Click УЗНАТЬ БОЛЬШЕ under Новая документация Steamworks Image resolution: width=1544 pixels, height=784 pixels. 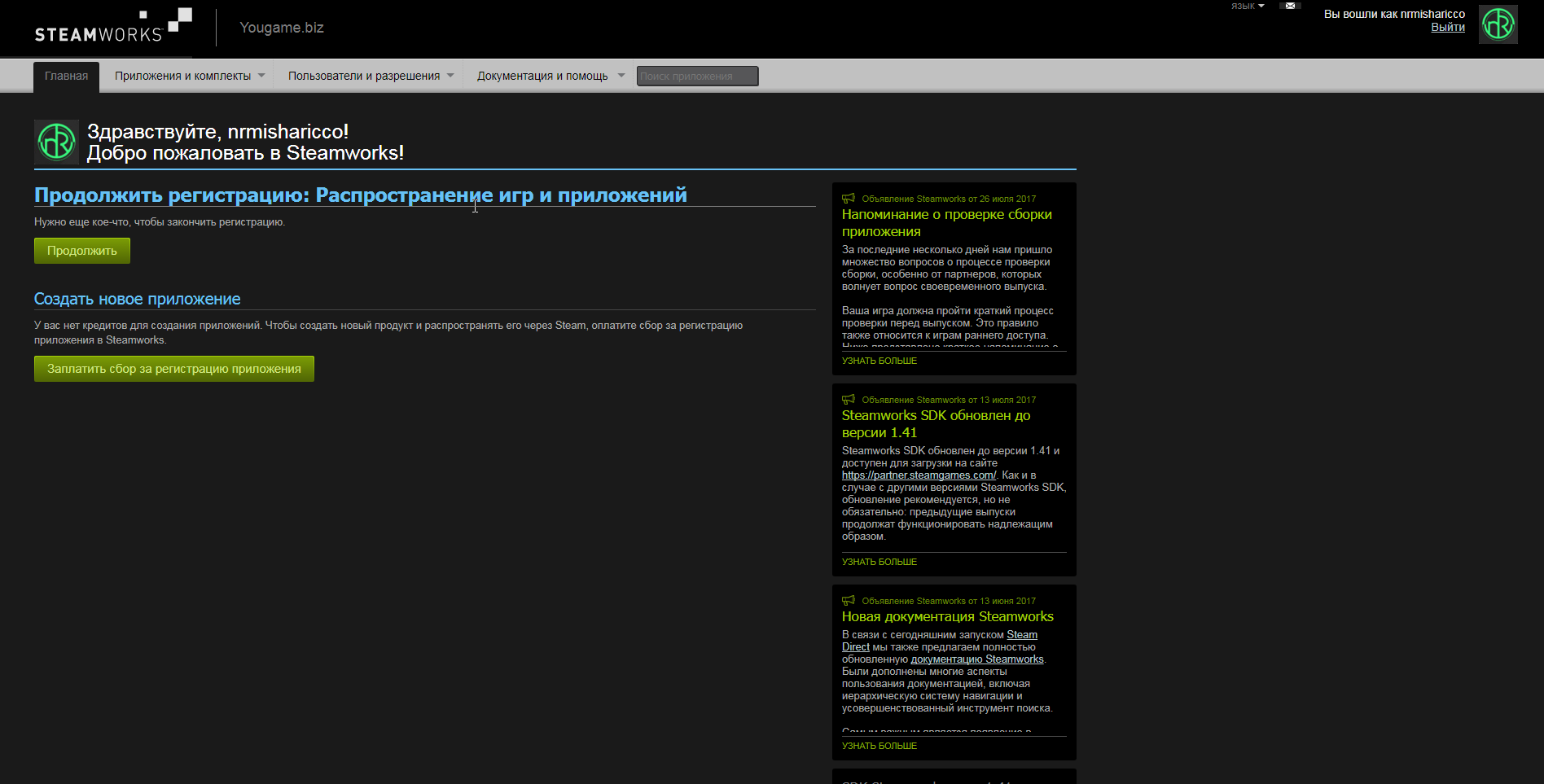(879, 746)
